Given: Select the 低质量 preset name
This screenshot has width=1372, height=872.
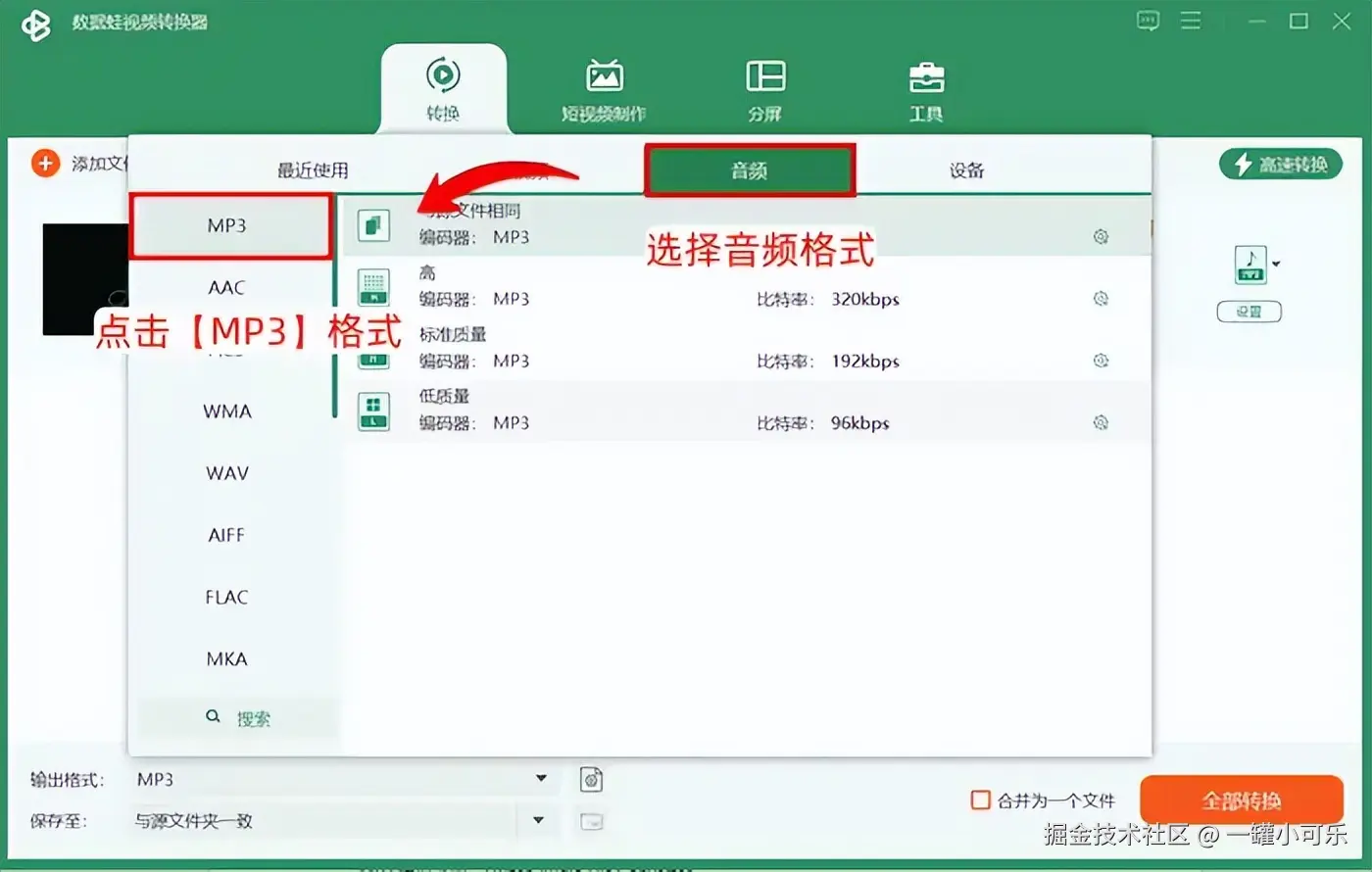Looking at the screenshot, I should (x=445, y=396).
